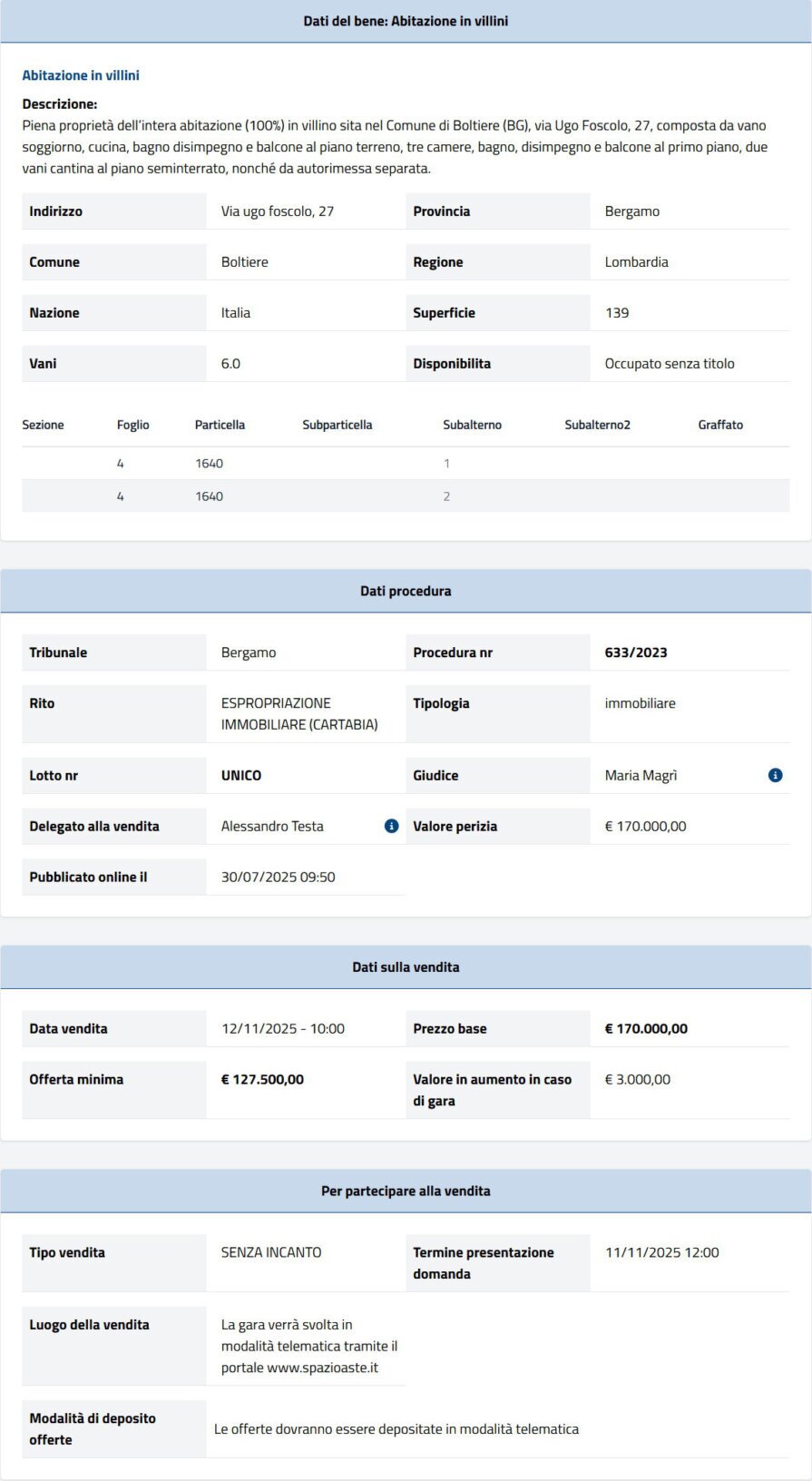The width and height of the screenshot is (812, 1481).
Task: Click the Sezione column header
Action: 43,425
